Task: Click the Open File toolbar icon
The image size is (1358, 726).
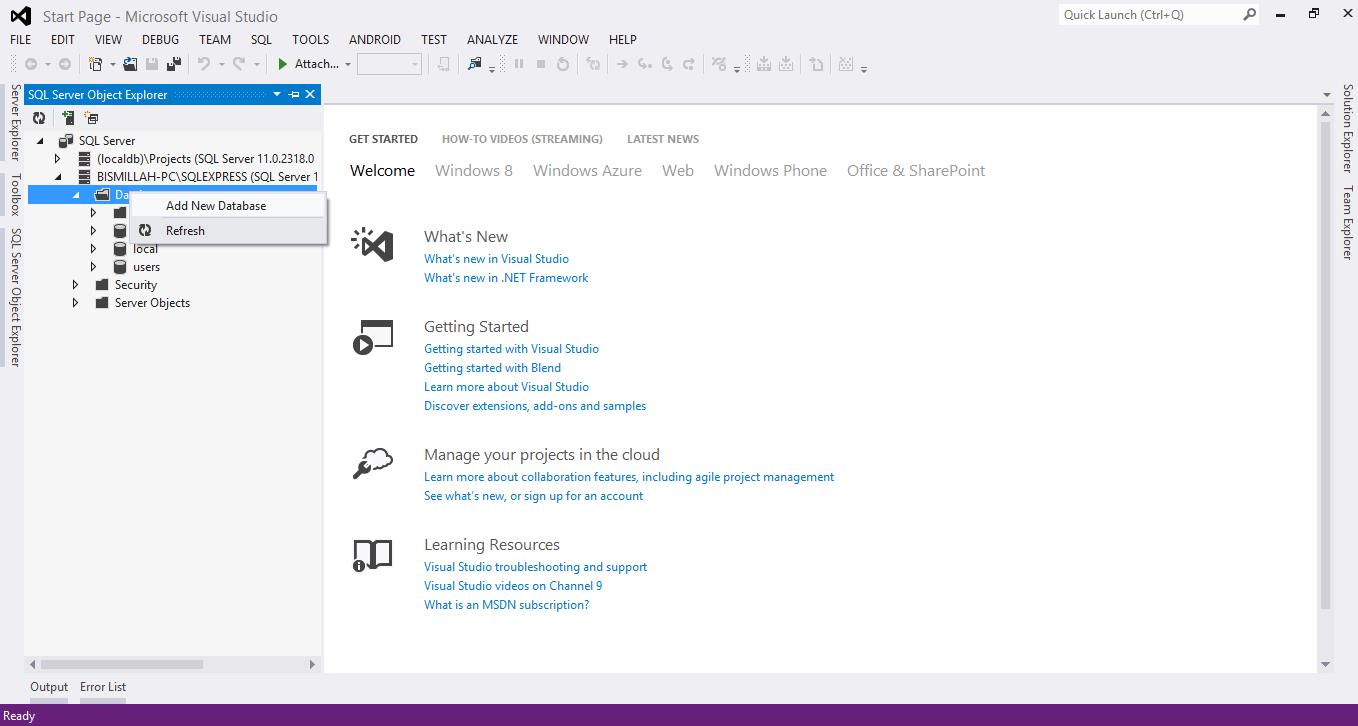Action: tap(130, 64)
